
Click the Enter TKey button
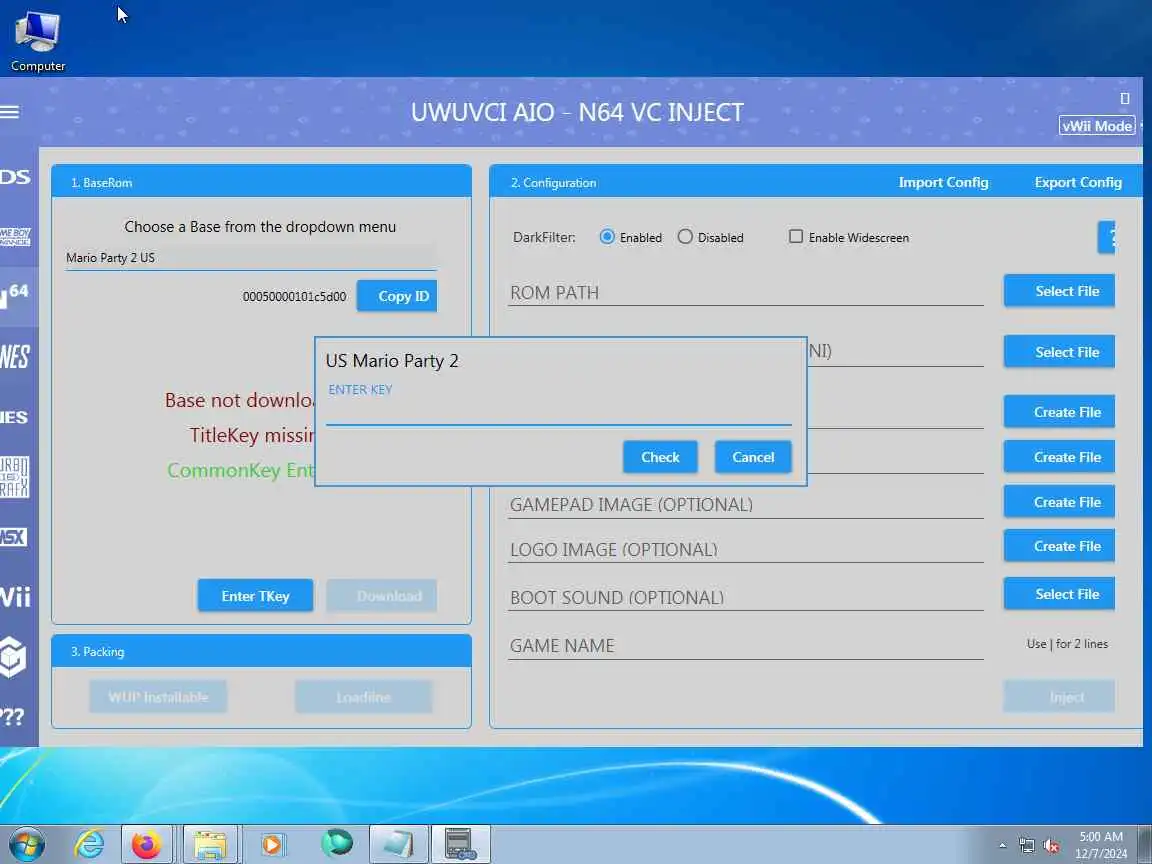(255, 596)
